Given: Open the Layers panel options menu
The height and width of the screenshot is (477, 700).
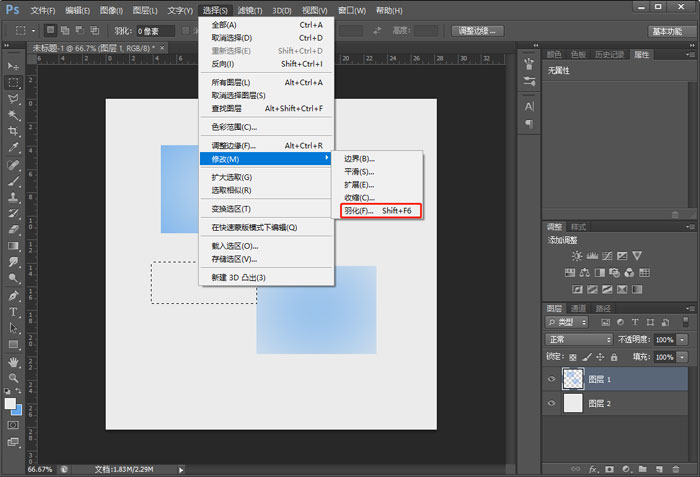Looking at the screenshot, I should (x=690, y=309).
